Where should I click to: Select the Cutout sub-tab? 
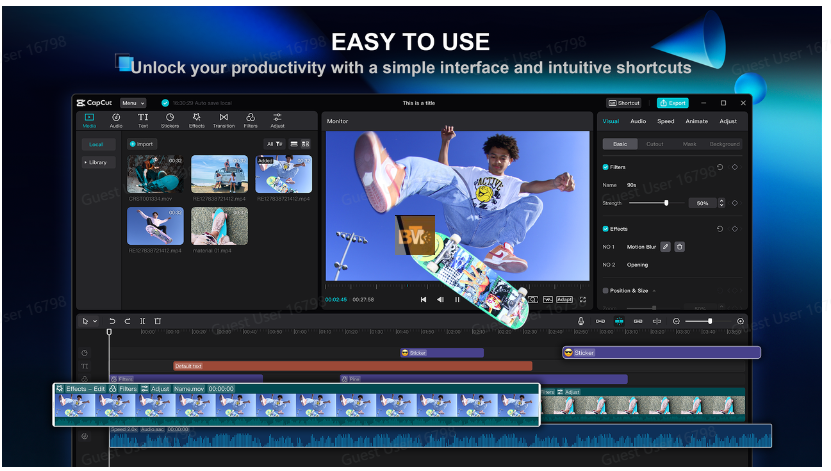tap(654, 144)
